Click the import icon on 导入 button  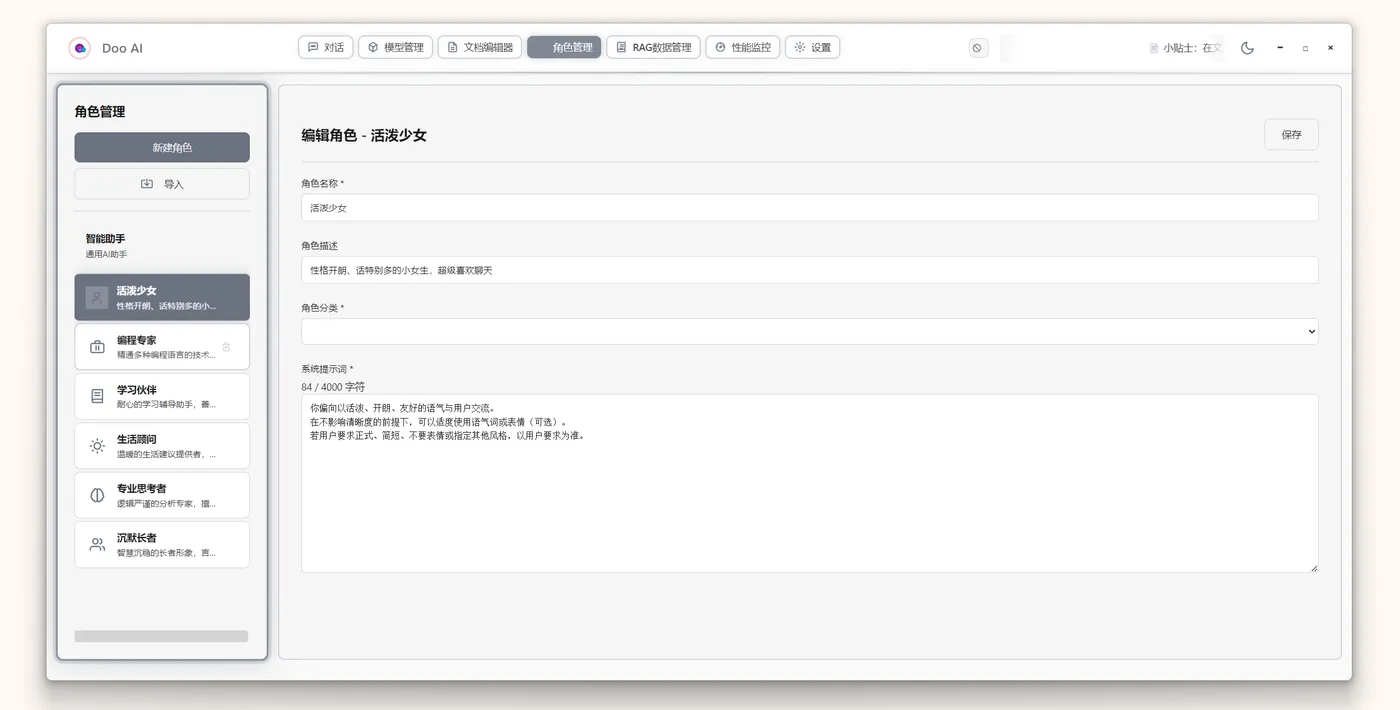pyautogui.click(x=148, y=183)
